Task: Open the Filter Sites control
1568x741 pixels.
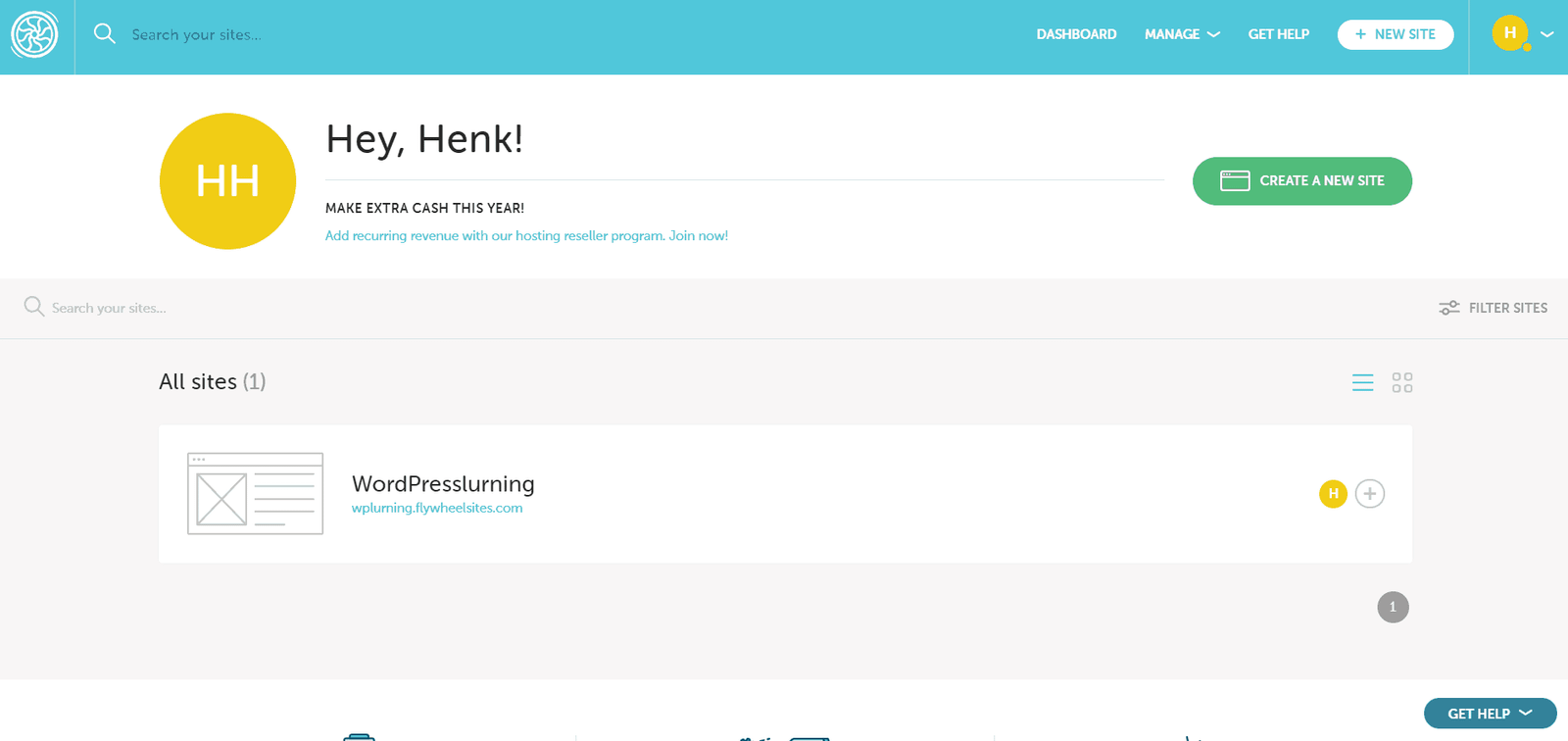Action: pos(1493,308)
